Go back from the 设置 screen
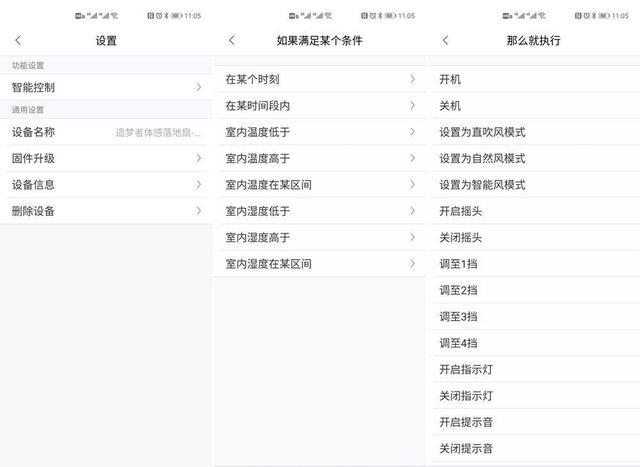Viewport: 640px width, 467px height. [18, 40]
